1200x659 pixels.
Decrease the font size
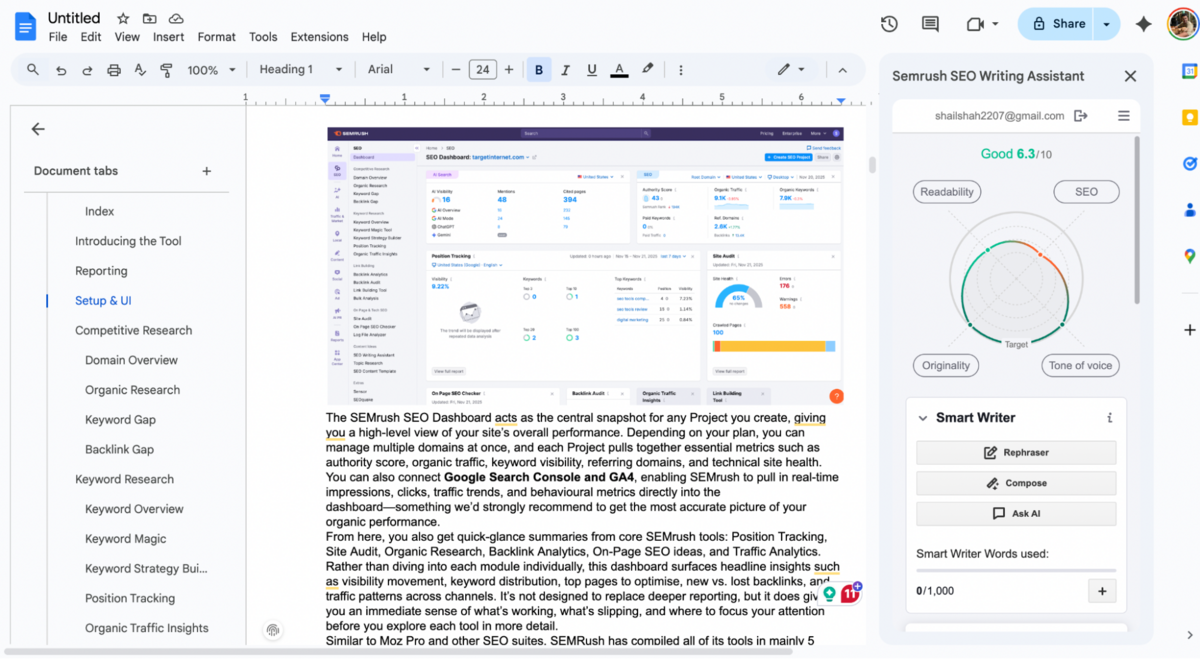[456, 70]
